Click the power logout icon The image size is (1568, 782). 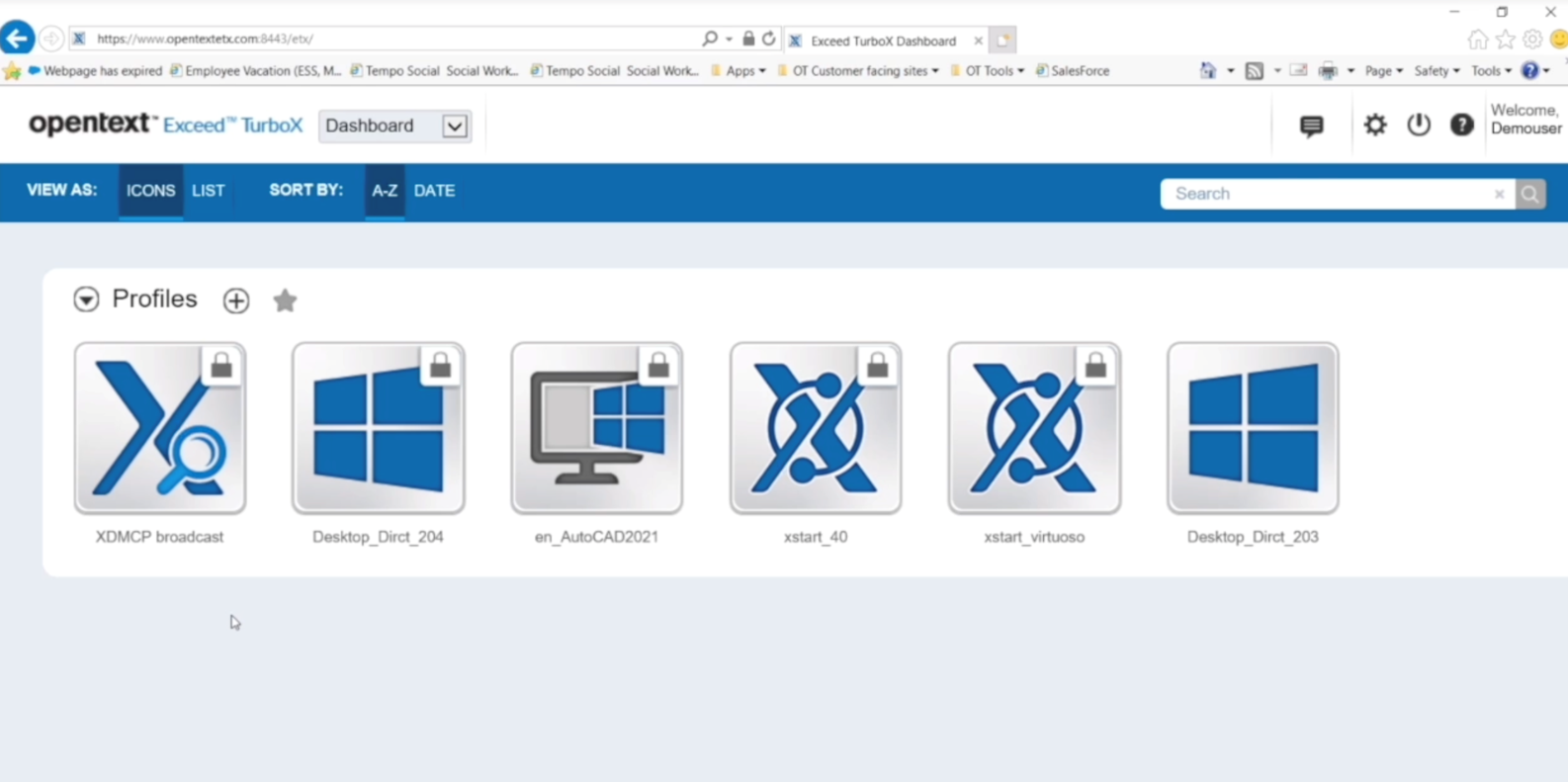pos(1419,125)
